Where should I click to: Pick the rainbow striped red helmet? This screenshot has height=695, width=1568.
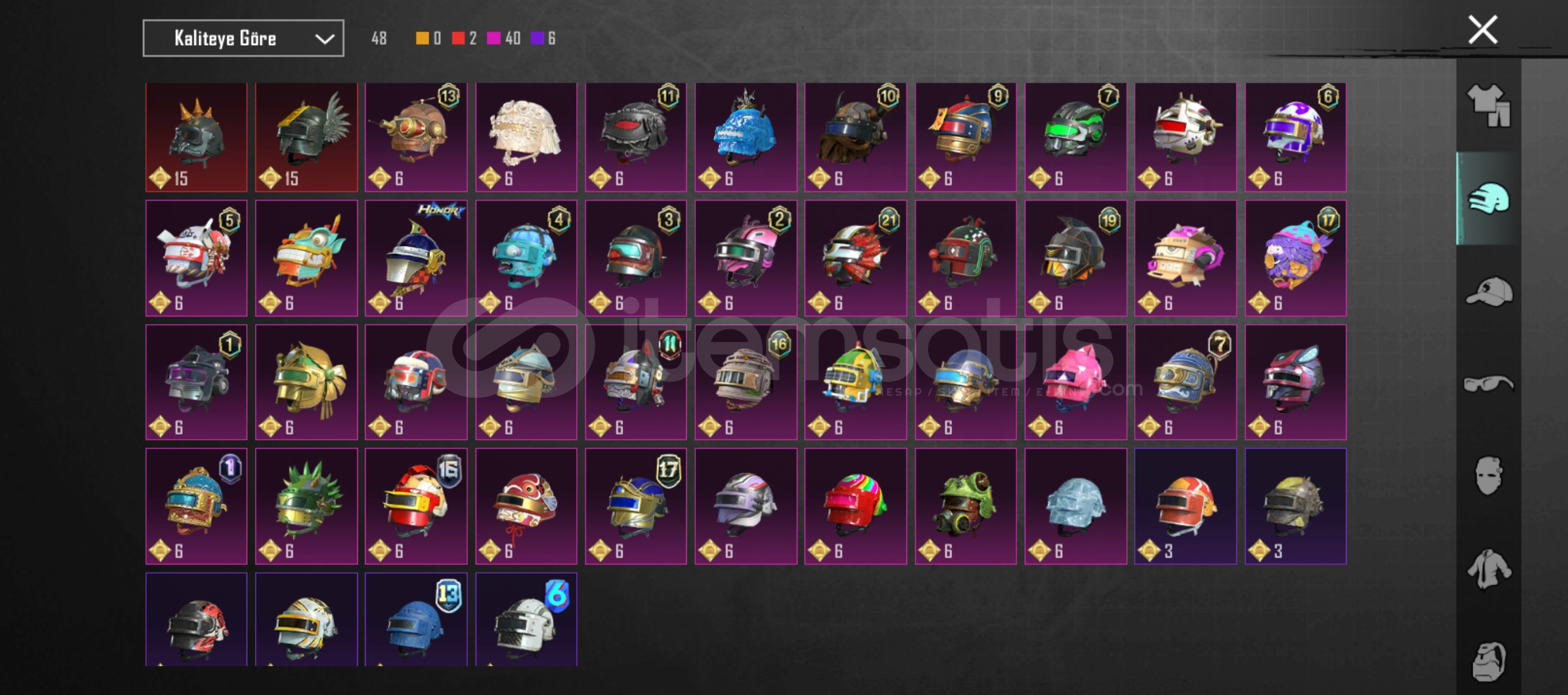point(855,506)
